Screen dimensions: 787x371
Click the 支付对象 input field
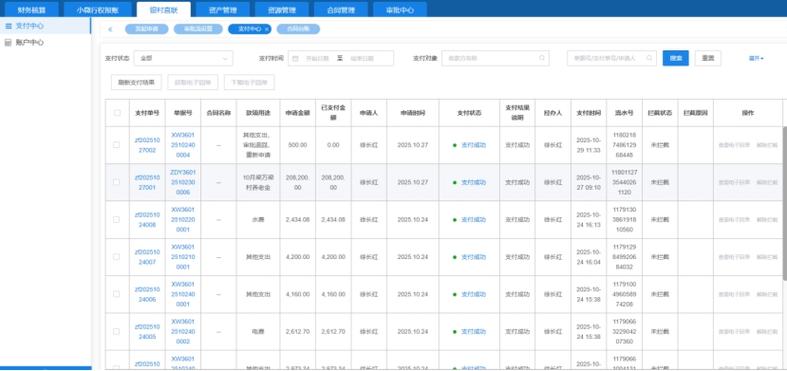click(x=495, y=58)
